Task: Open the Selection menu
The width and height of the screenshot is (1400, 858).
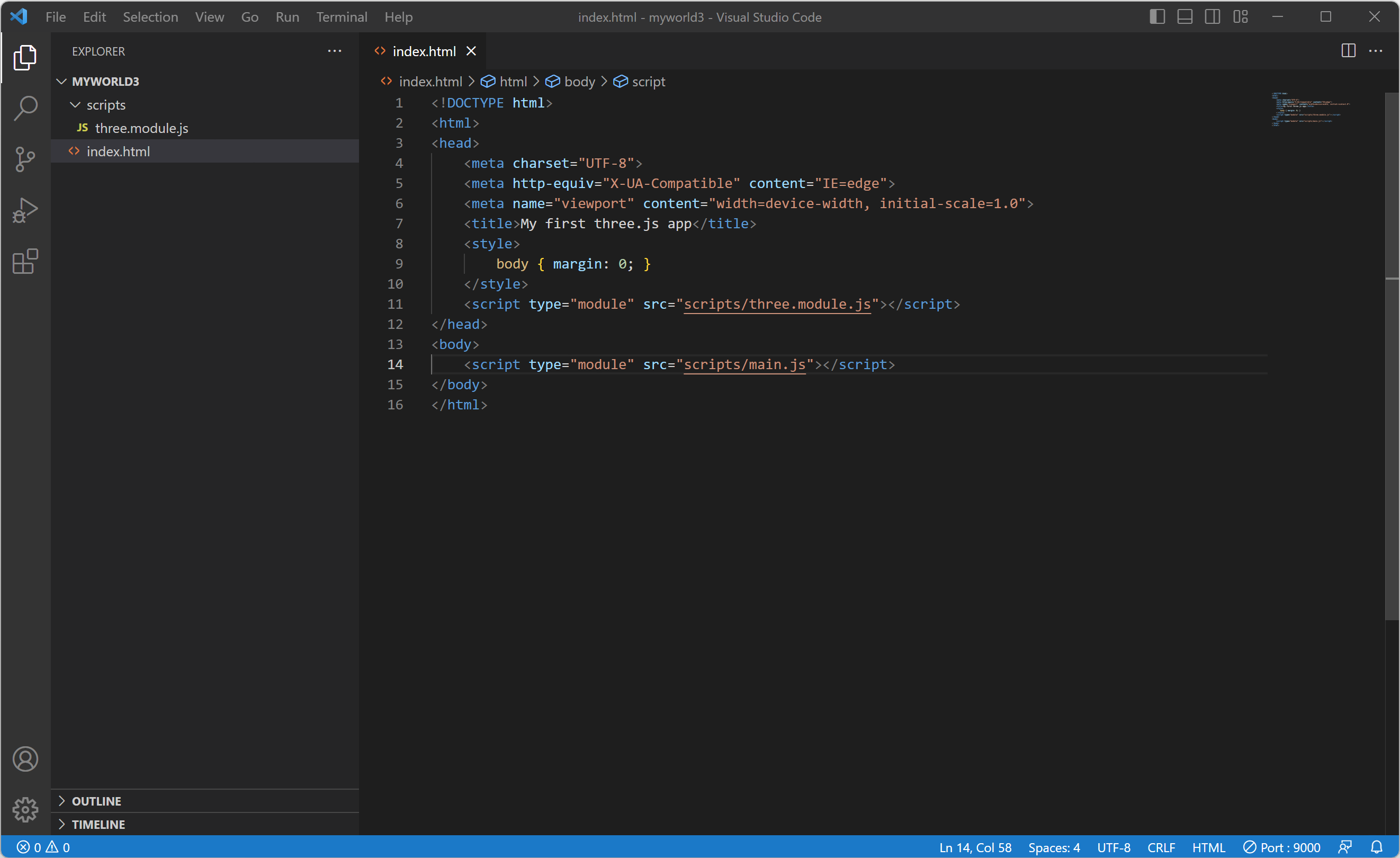Action: [x=150, y=17]
